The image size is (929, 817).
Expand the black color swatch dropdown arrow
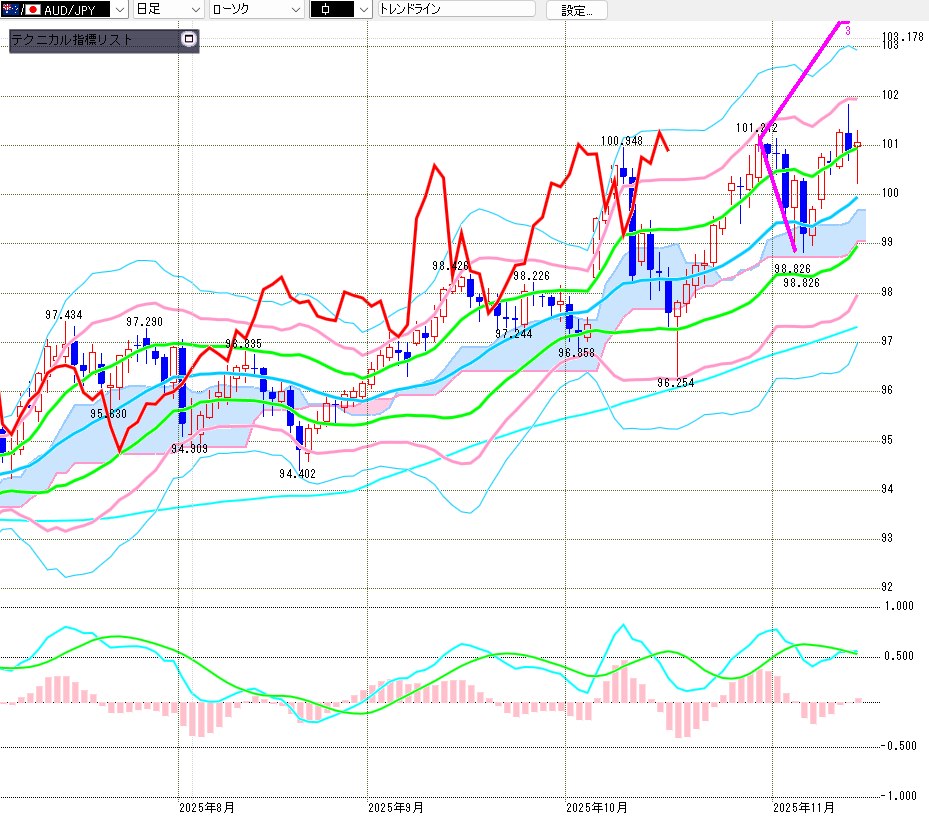pos(362,10)
